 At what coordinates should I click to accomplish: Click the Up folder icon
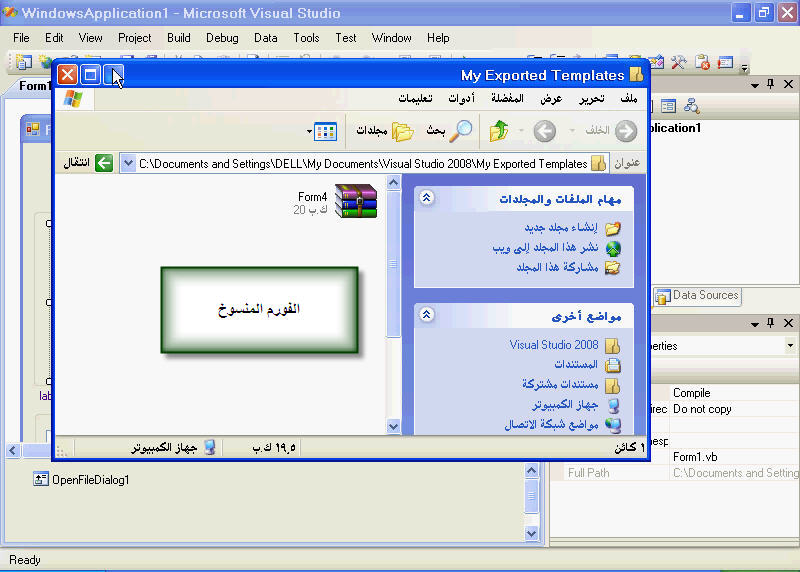[499, 131]
